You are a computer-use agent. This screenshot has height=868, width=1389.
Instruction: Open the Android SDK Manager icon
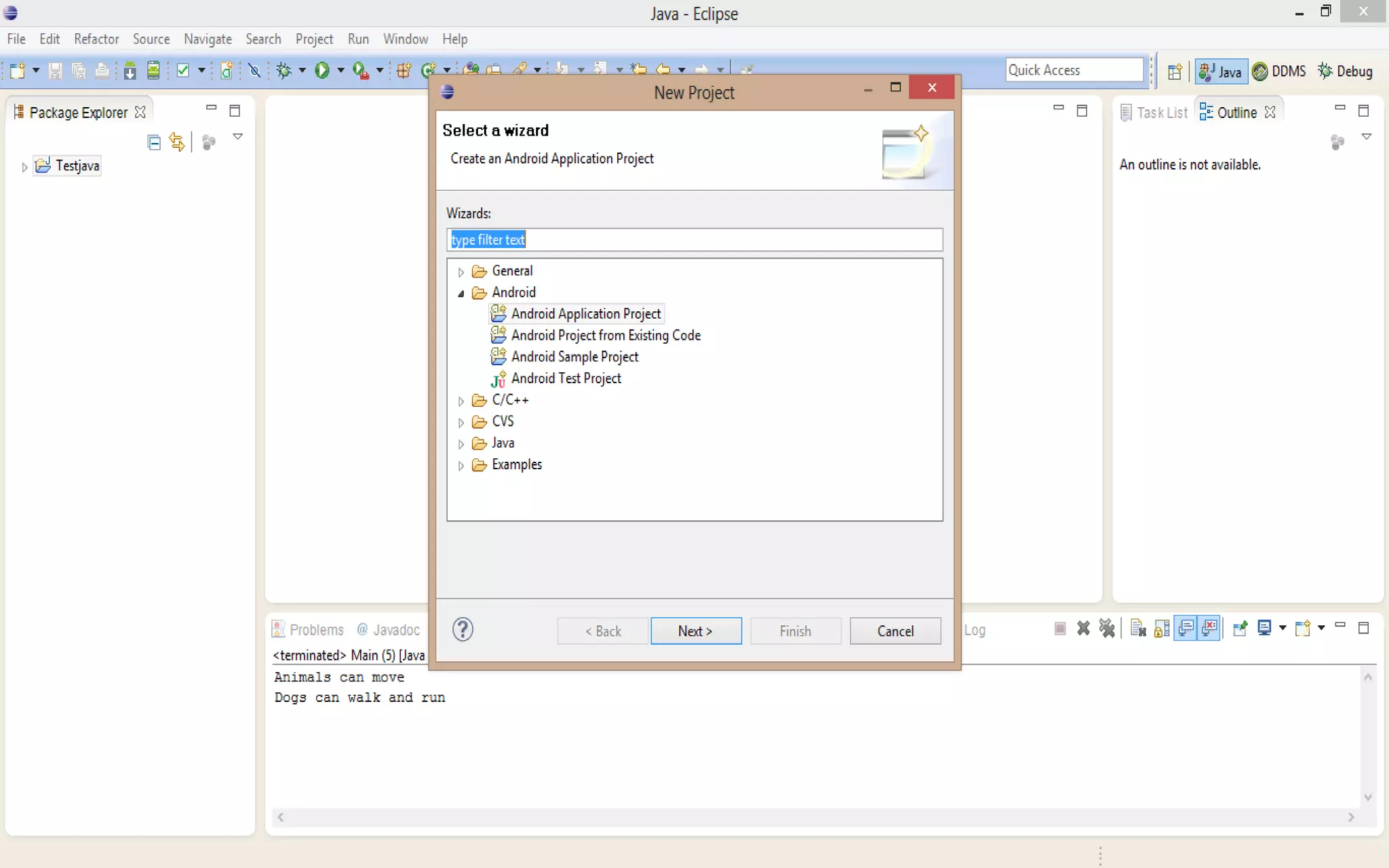point(130,71)
